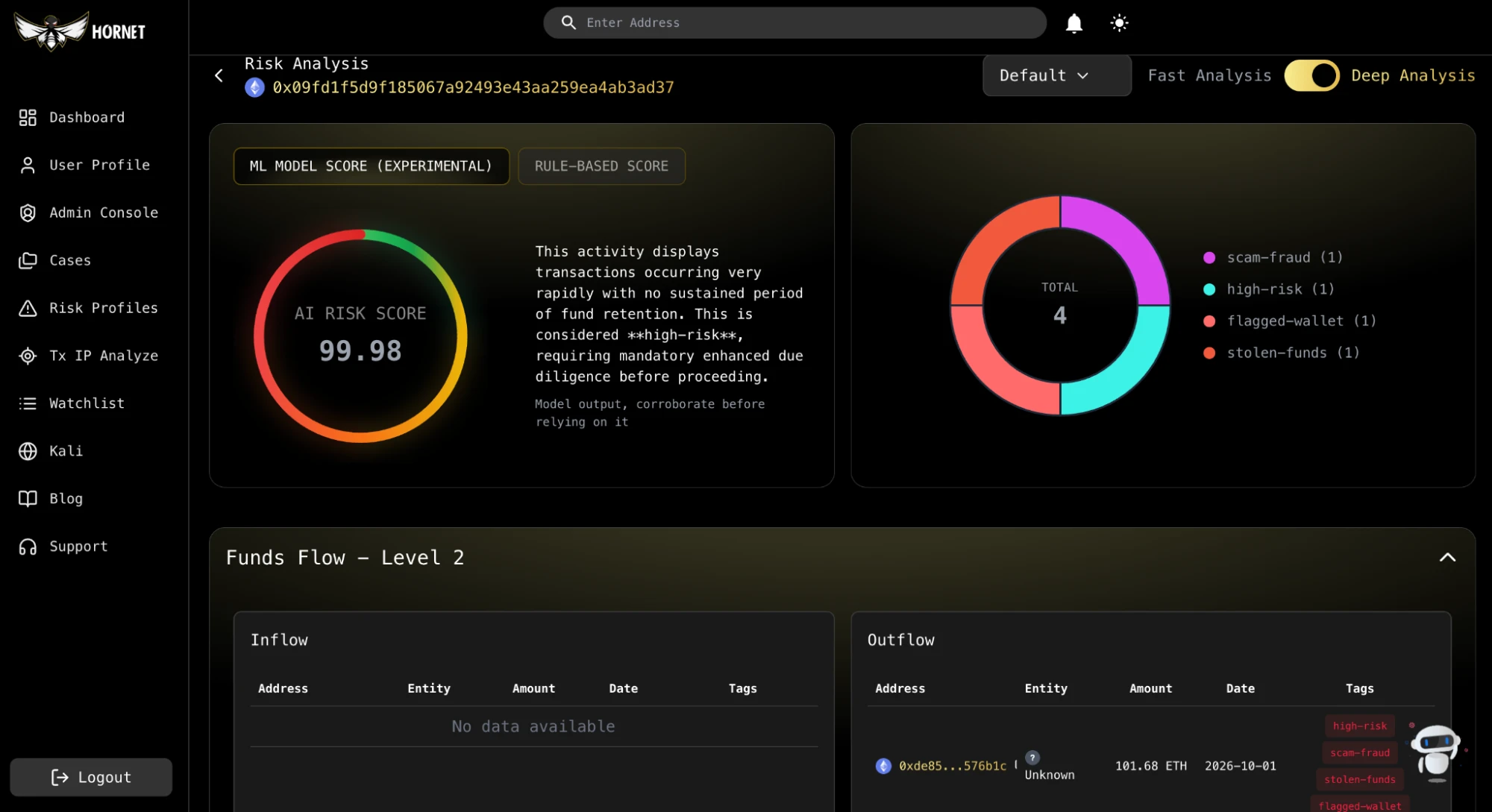This screenshot has height=812, width=1492.
Task: Click the Cases folder icon
Action: [x=28, y=260]
